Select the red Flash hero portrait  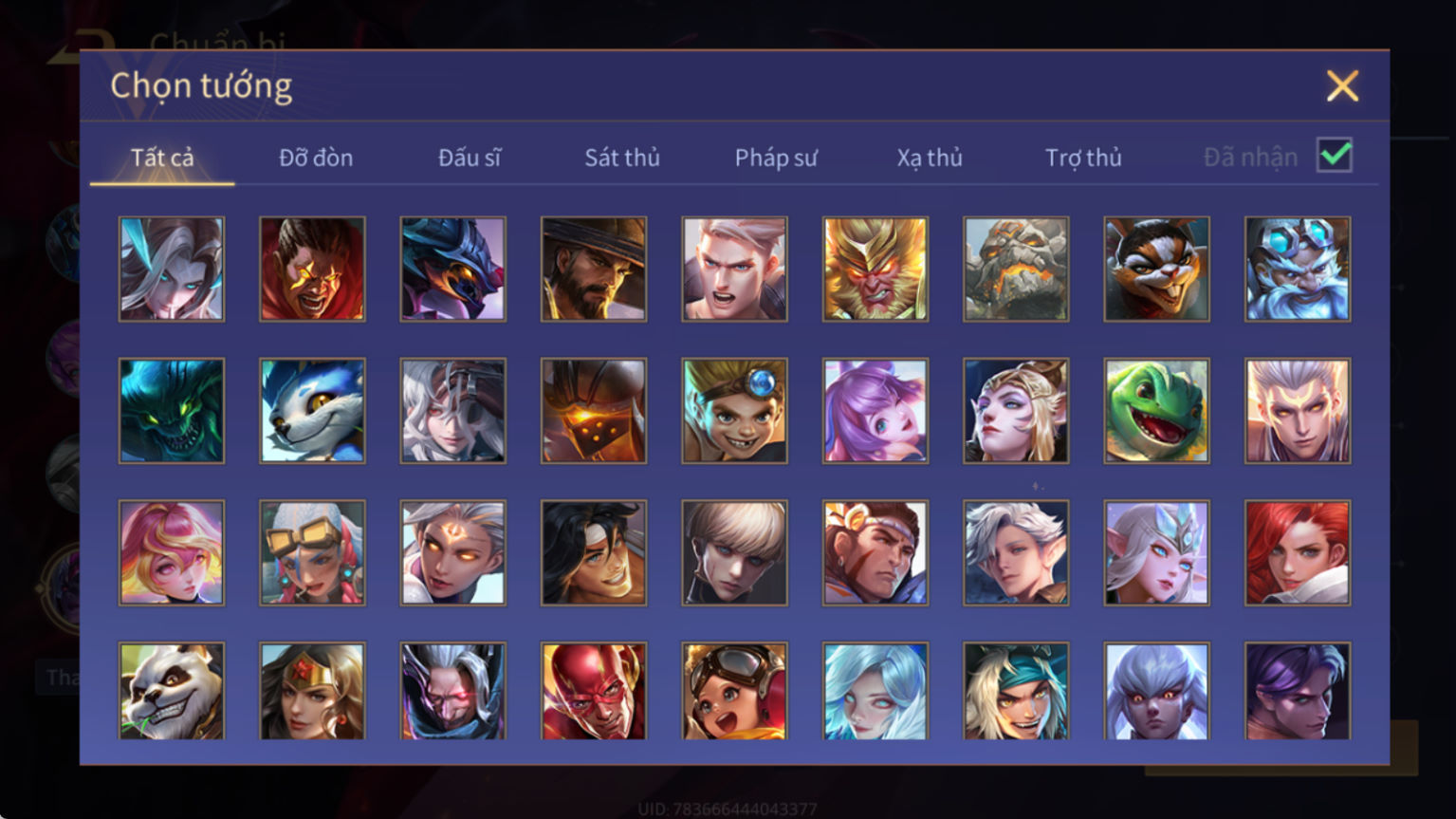tap(594, 692)
